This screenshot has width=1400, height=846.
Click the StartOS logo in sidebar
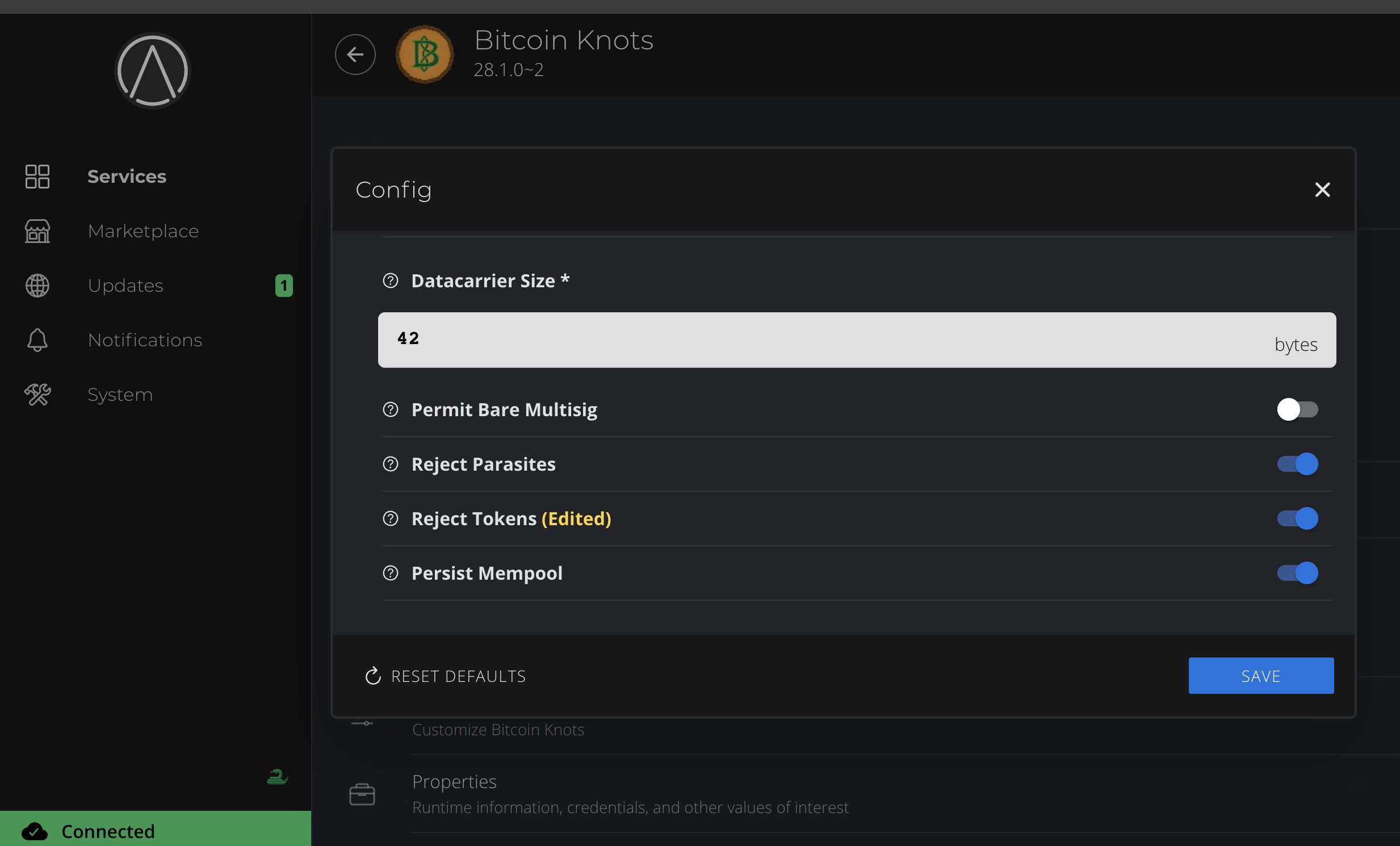[x=152, y=71]
